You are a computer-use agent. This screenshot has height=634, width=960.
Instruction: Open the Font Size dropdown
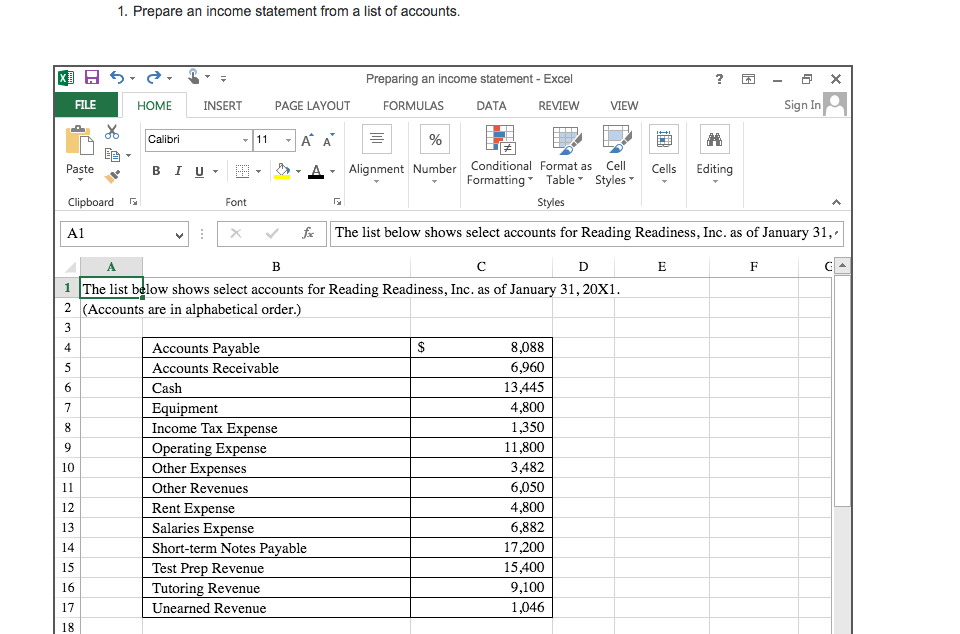tap(290, 140)
